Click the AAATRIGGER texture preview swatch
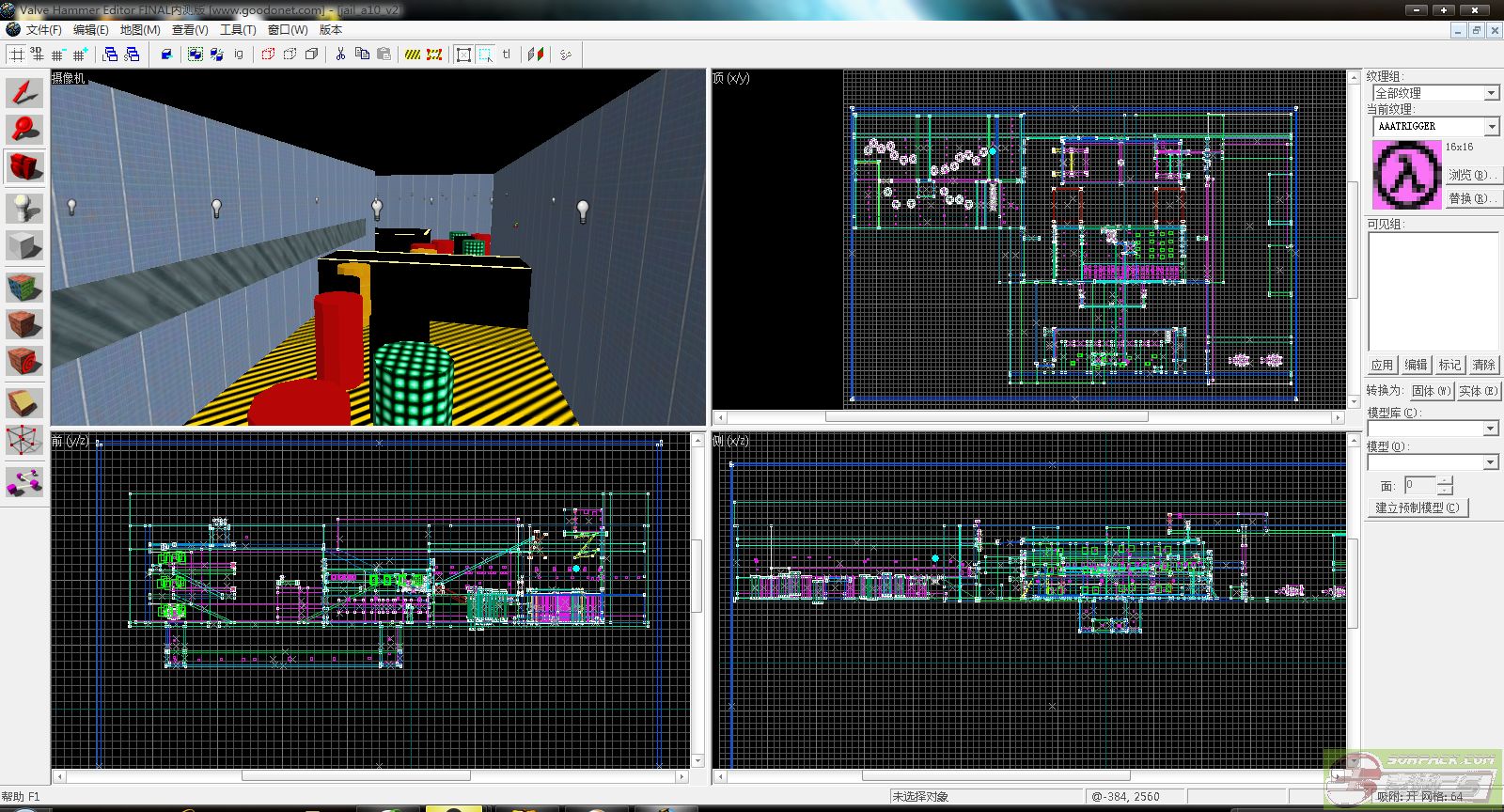 pyautogui.click(x=1405, y=175)
